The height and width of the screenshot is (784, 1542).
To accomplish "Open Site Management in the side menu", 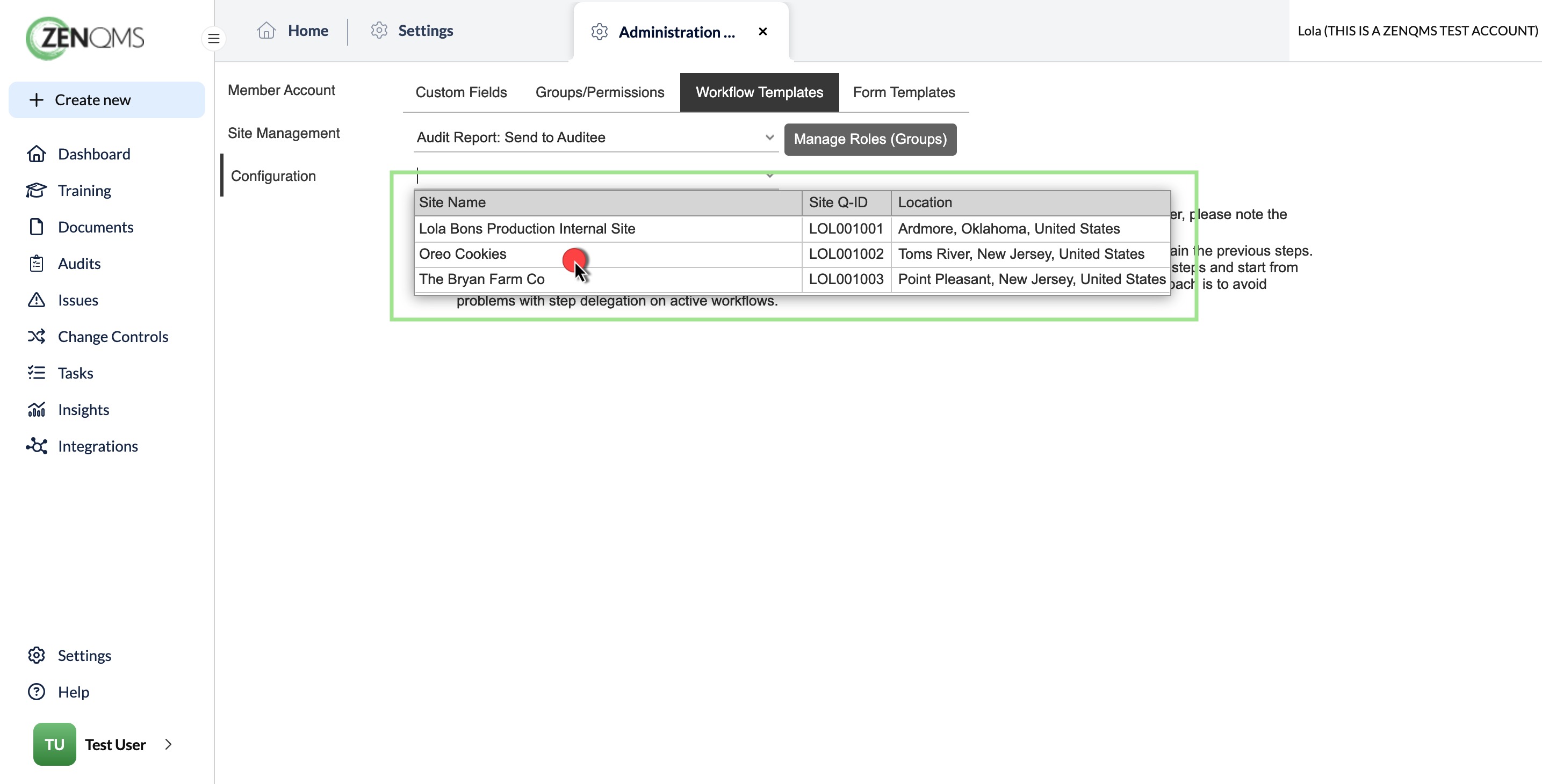I will tap(284, 133).
